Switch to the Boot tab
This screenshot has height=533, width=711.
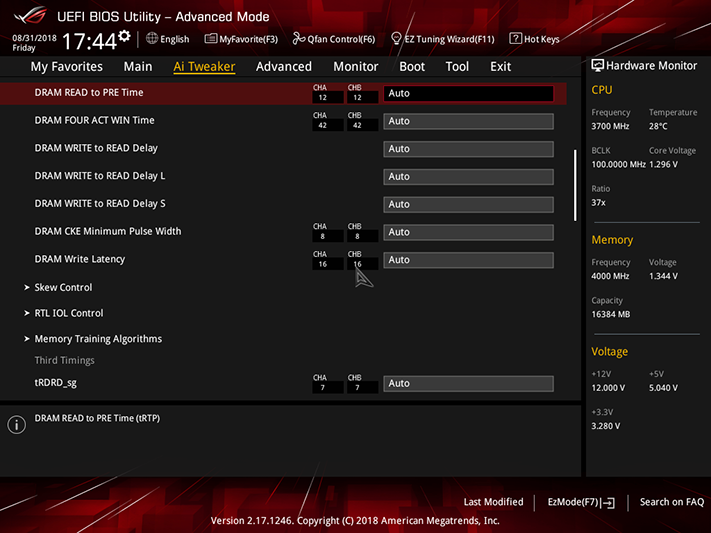point(412,67)
